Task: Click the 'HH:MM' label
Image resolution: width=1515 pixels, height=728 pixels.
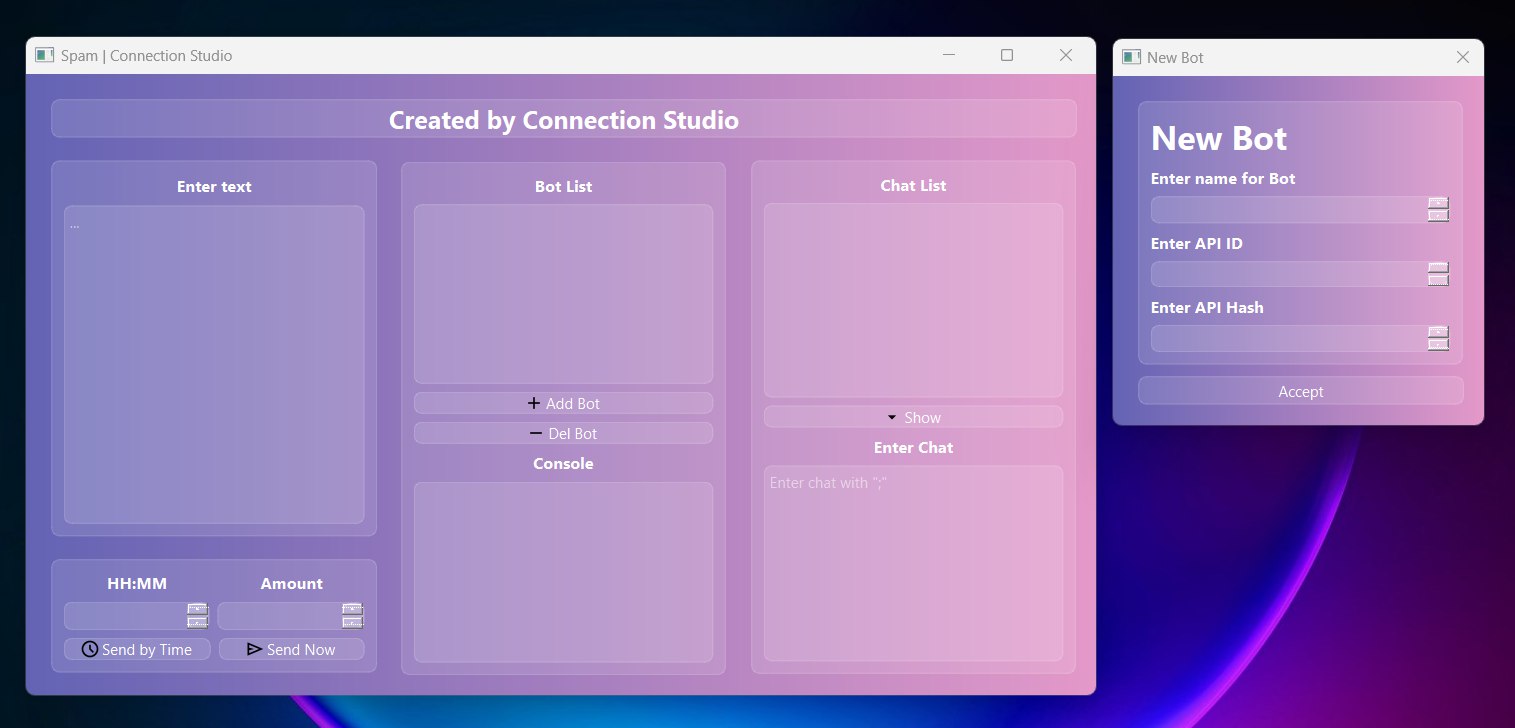Action: (137, 583)
